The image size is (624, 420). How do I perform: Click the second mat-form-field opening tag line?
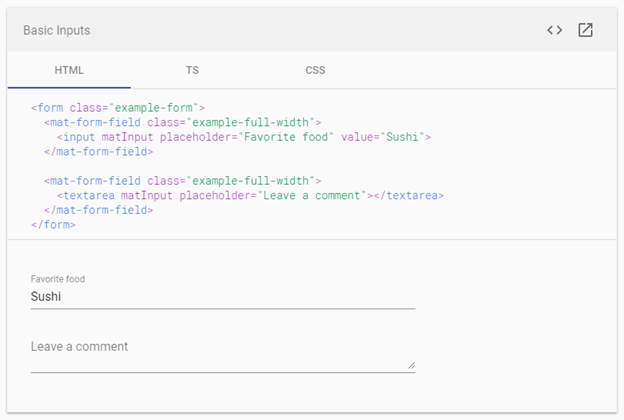pos(182,181)
